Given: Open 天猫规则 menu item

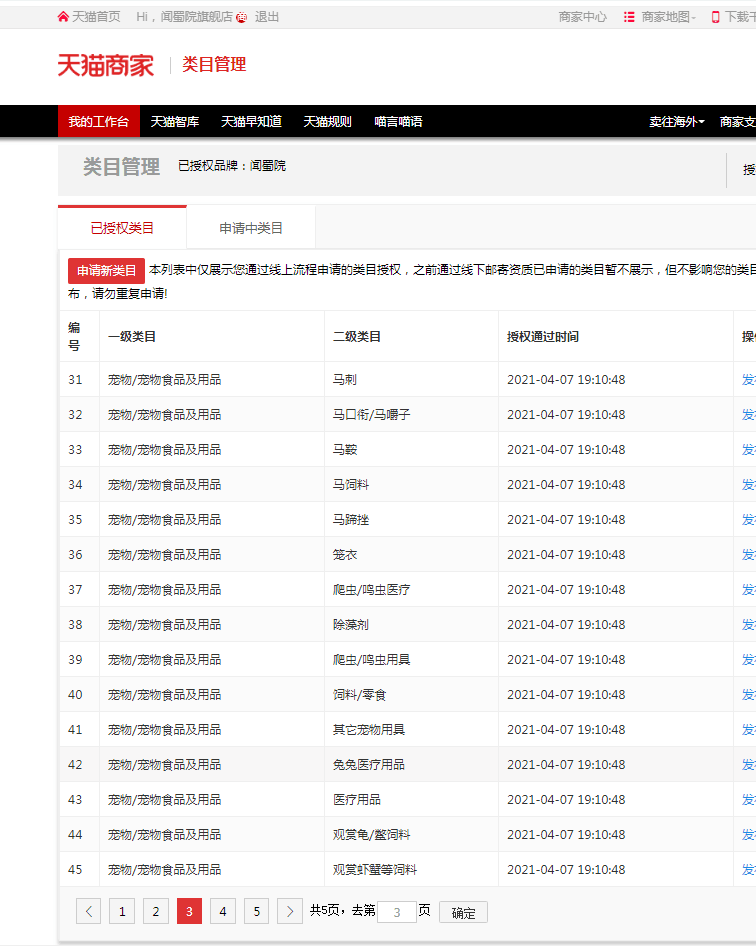Looking at the screenshot, I should 328,121.
